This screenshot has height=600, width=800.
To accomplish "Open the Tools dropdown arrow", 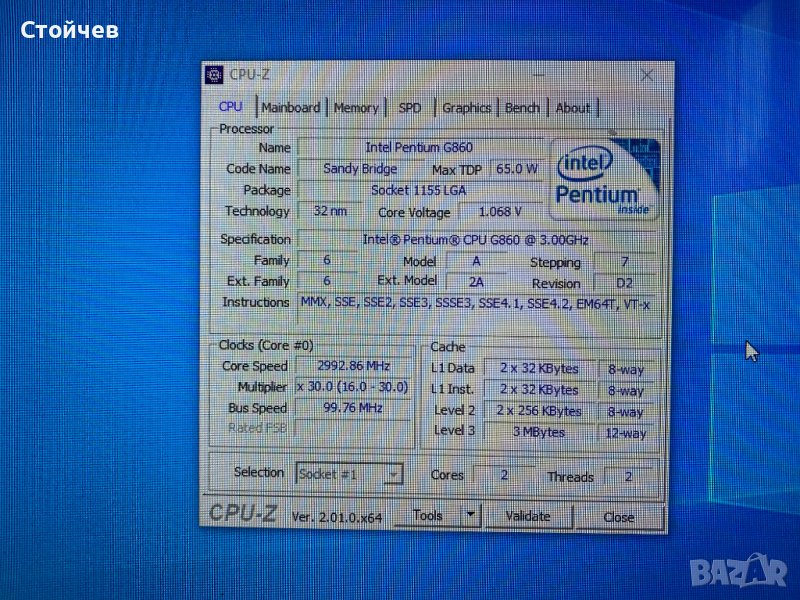I will (x=470, y=515).
